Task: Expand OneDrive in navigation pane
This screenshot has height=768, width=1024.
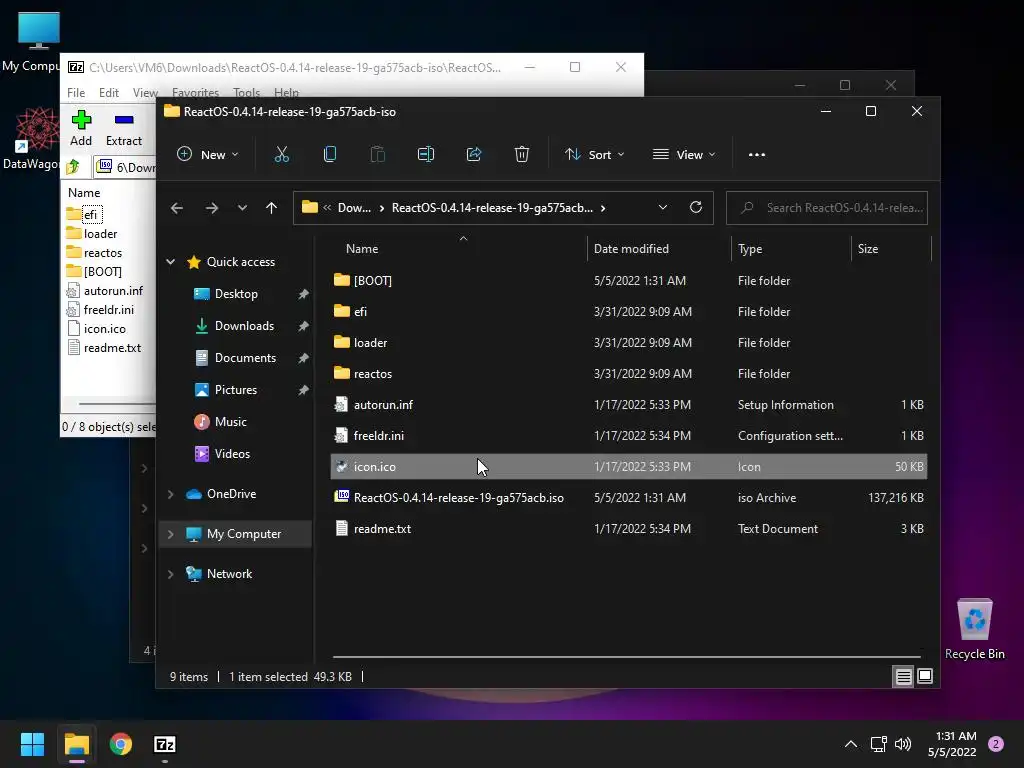Action: [x=170, y=494]
